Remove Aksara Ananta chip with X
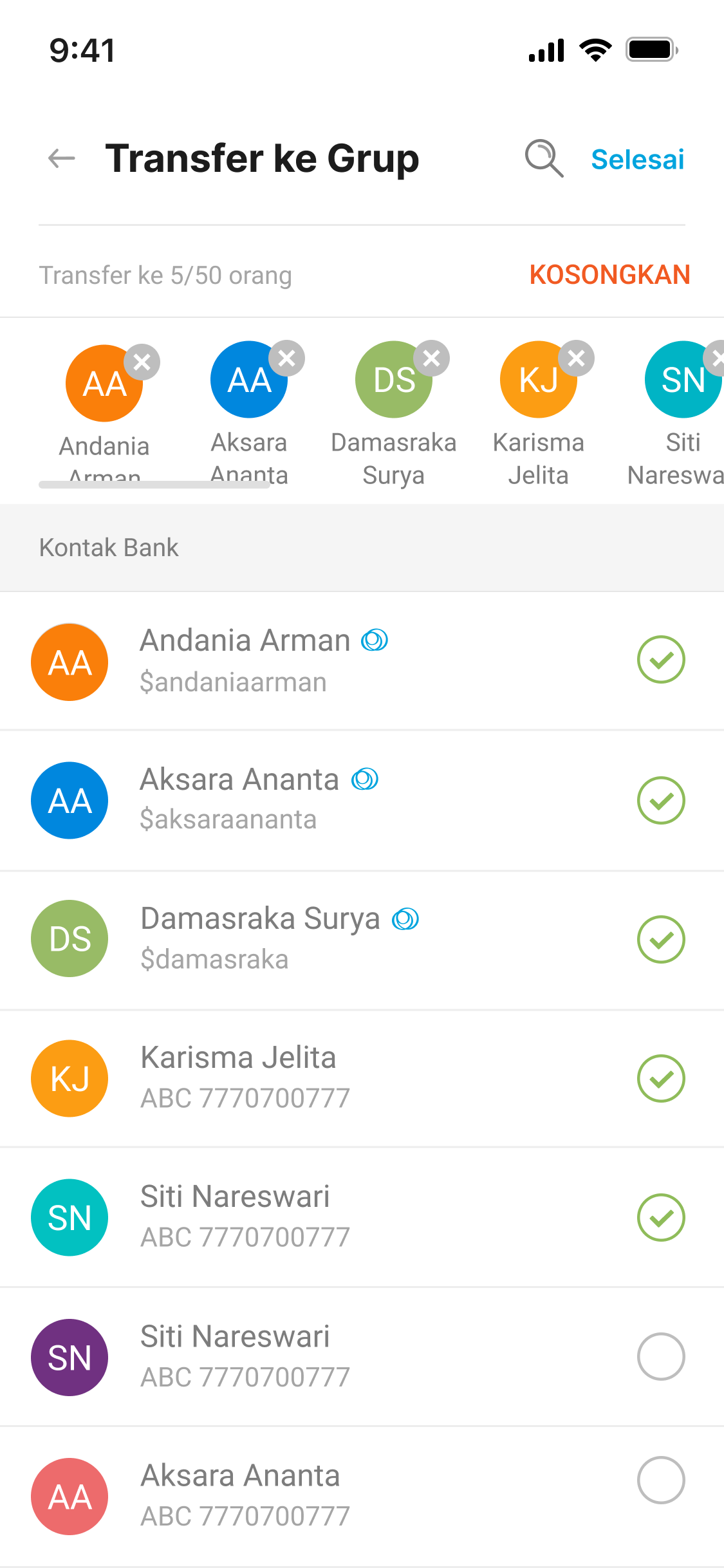The image size is (724, 1568). (x=287, y=358)
